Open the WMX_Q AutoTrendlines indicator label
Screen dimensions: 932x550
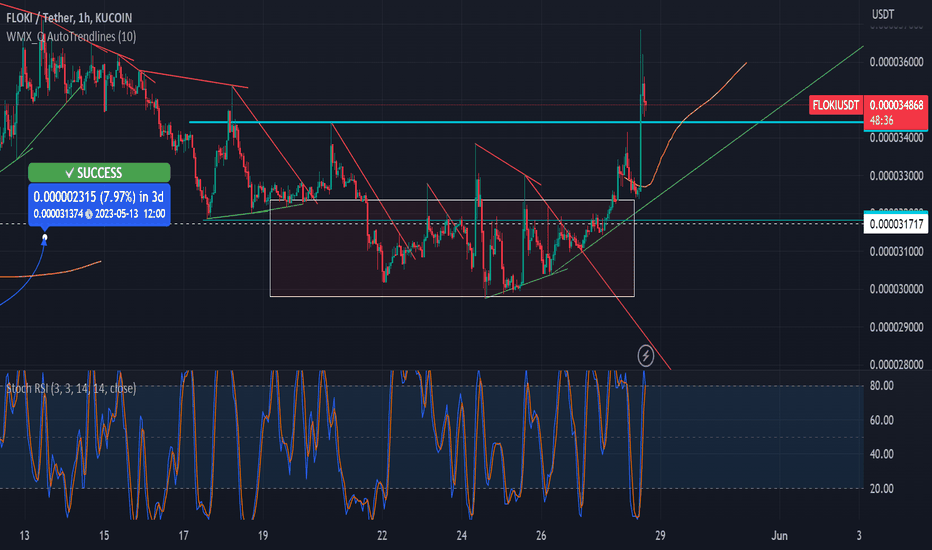point(71,37)
